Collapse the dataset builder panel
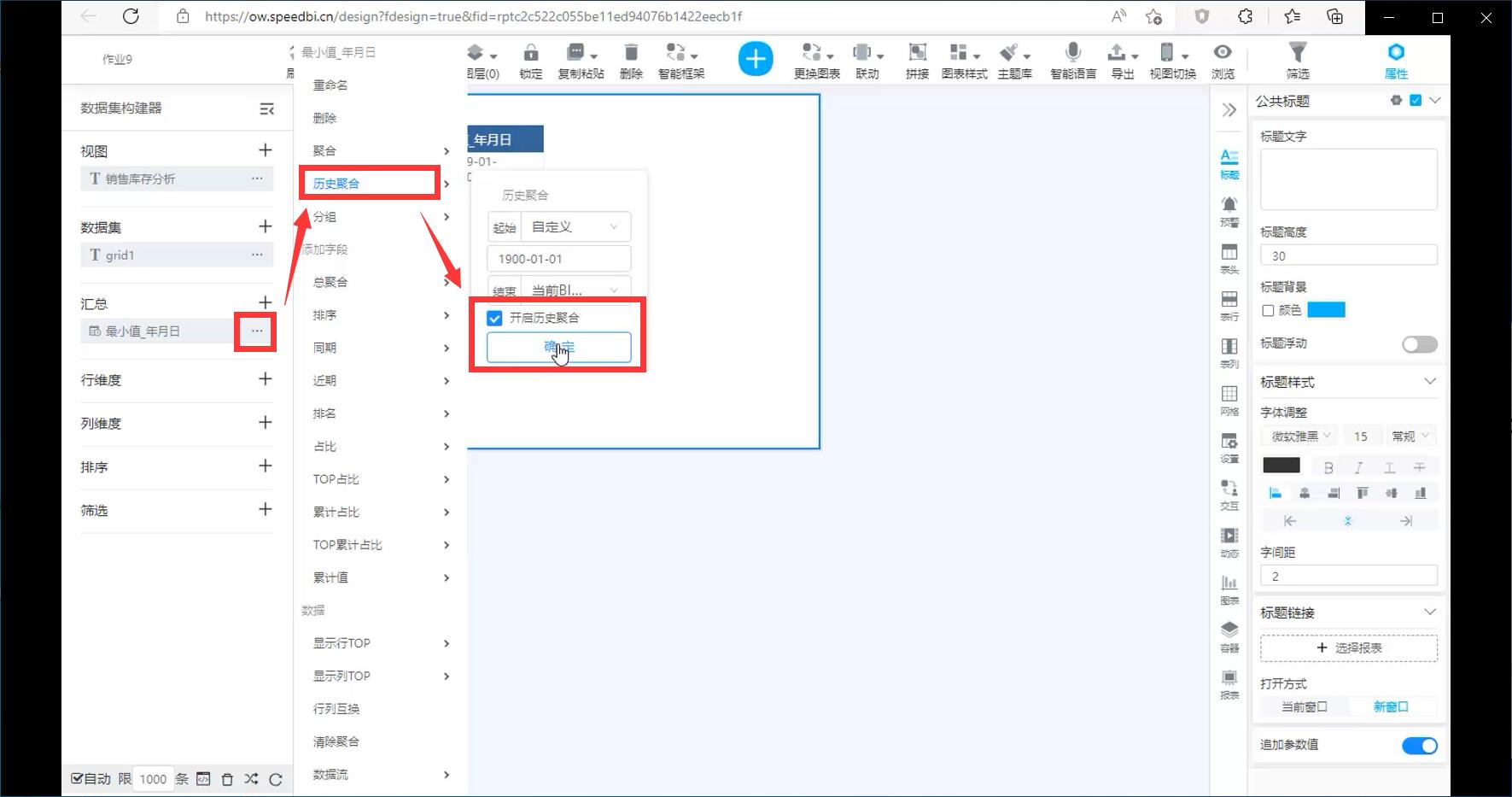The image size is (1512, 797). click(266, 108)
